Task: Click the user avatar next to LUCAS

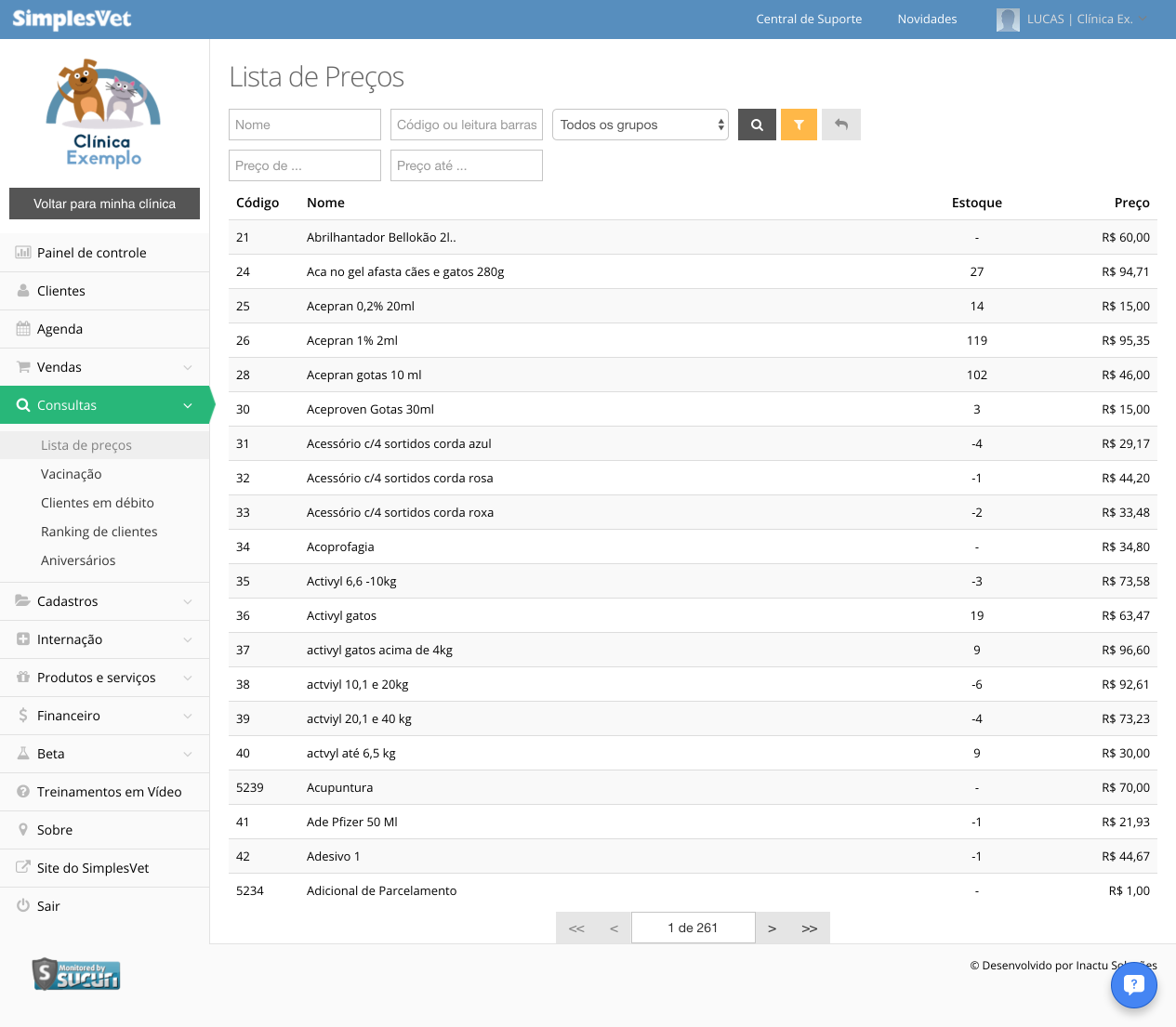Action: pyautogui.click(x=1008, y=20)
